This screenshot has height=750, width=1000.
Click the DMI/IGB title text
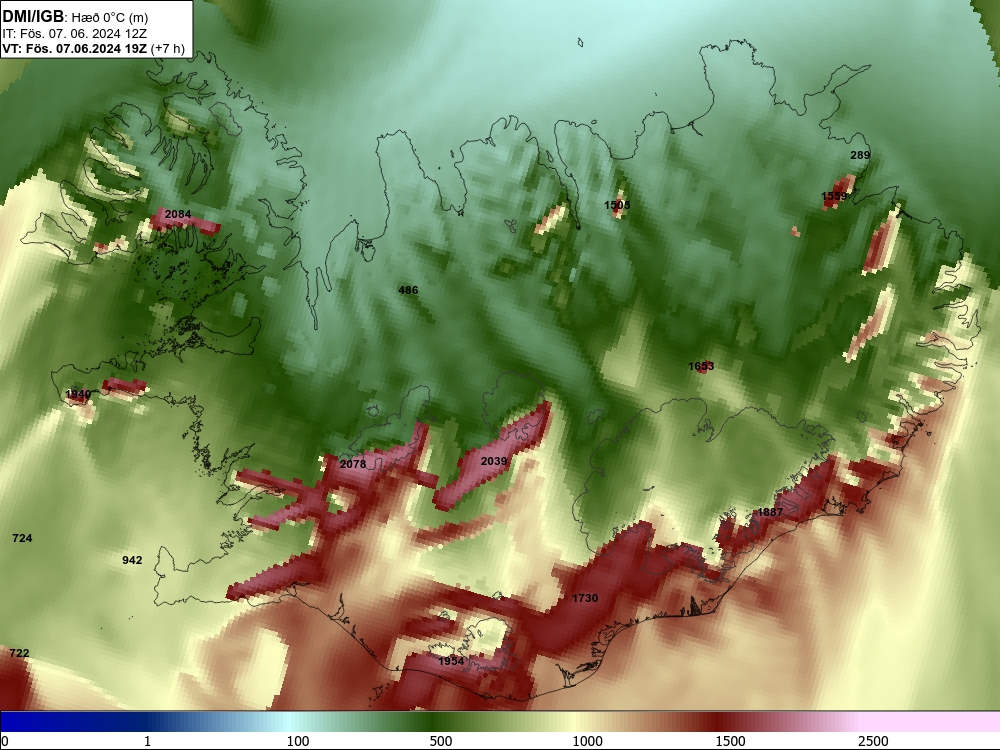pyautogui.click(x=33, y=17)
